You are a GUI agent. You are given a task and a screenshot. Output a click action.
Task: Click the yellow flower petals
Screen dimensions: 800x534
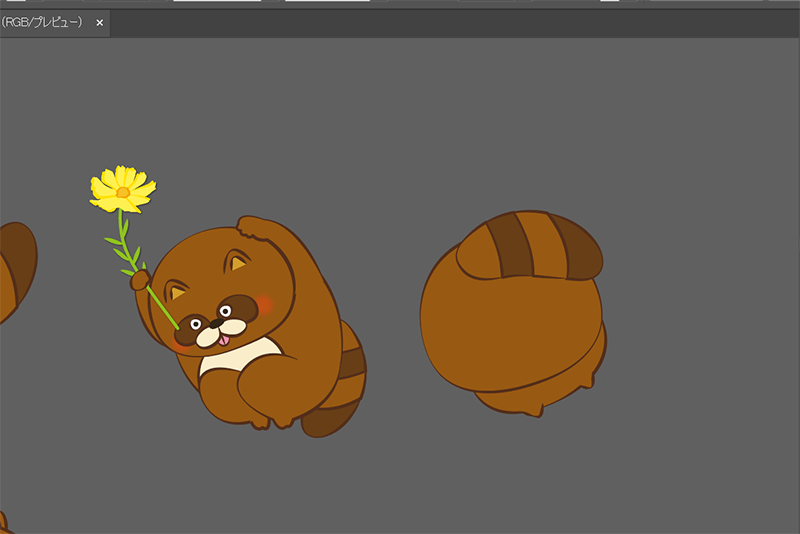click(106, 186)
